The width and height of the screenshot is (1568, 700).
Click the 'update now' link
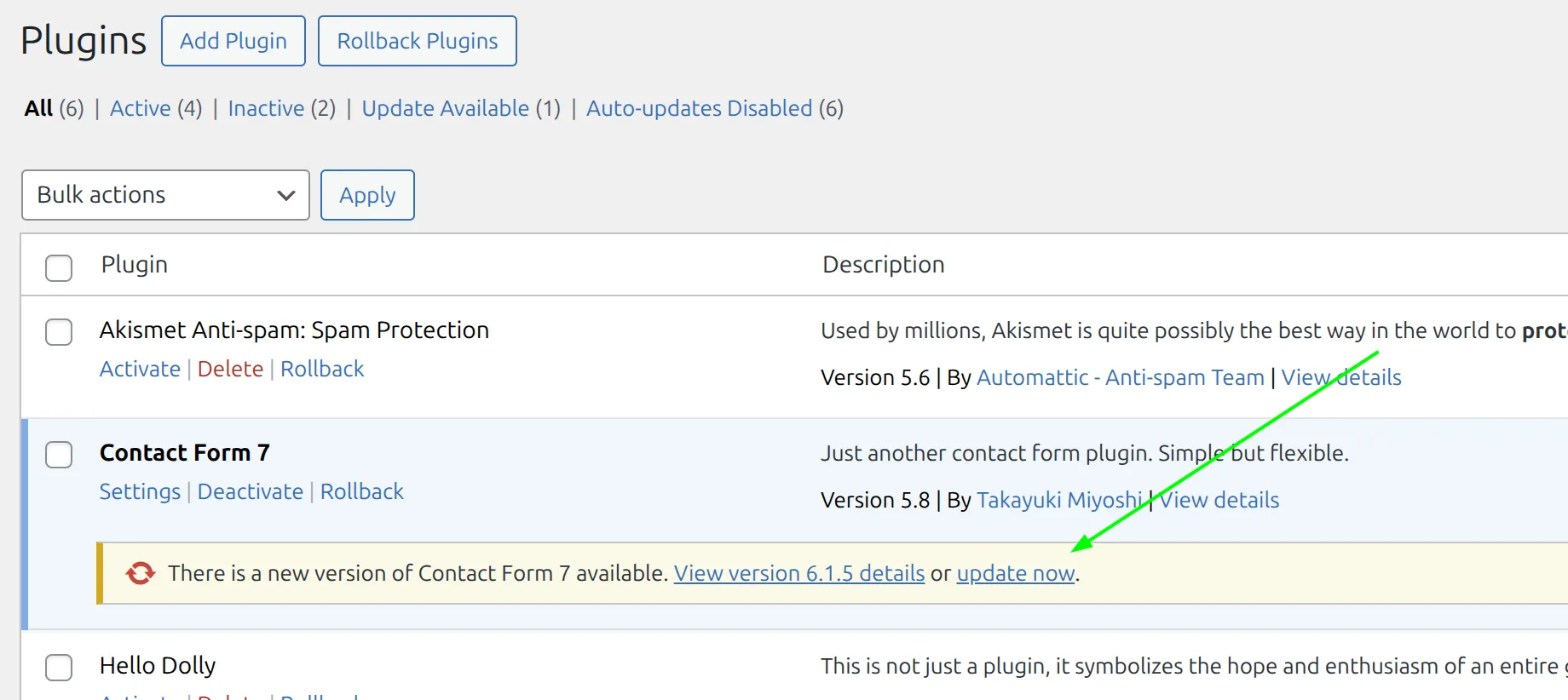coord(1015,573)
